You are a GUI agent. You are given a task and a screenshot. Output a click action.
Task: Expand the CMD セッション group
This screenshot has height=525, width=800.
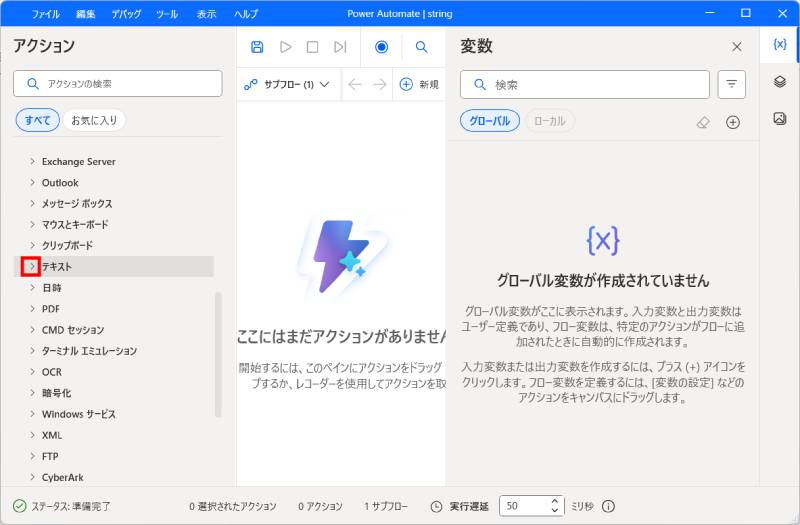coord(33,330)
